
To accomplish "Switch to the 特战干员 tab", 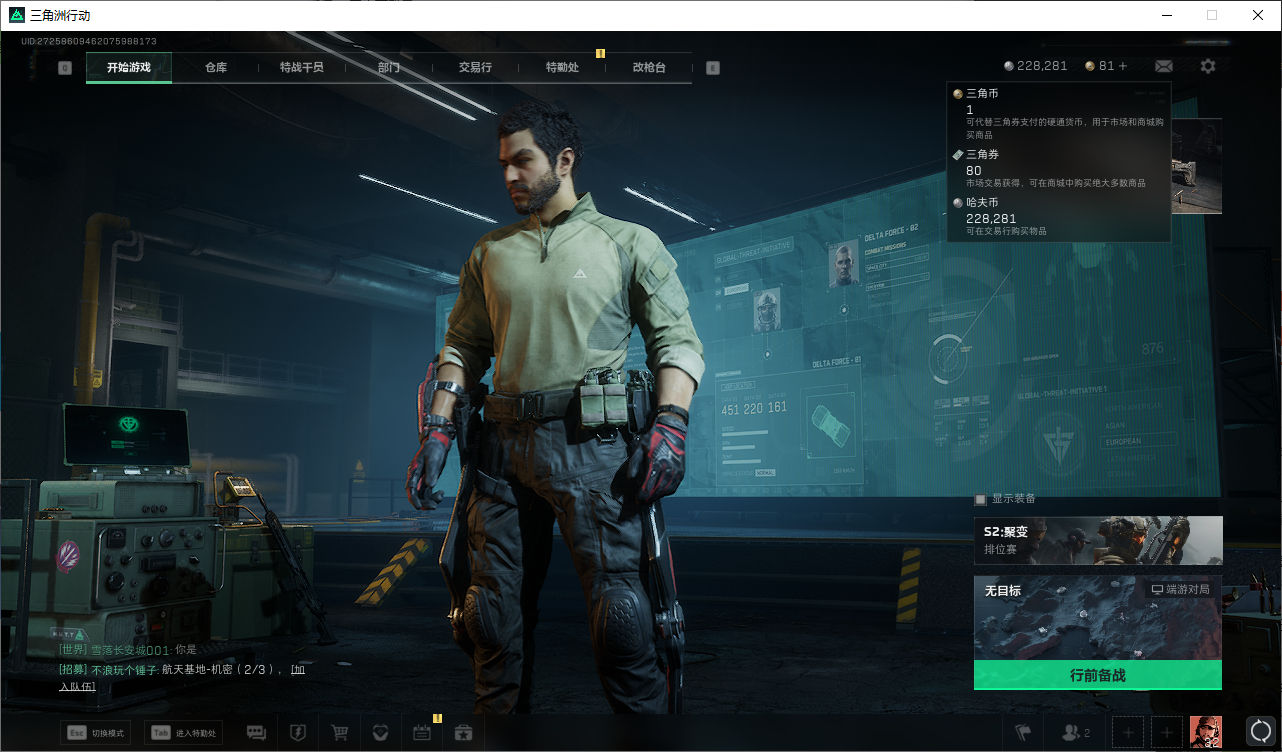I will [302, 67].
